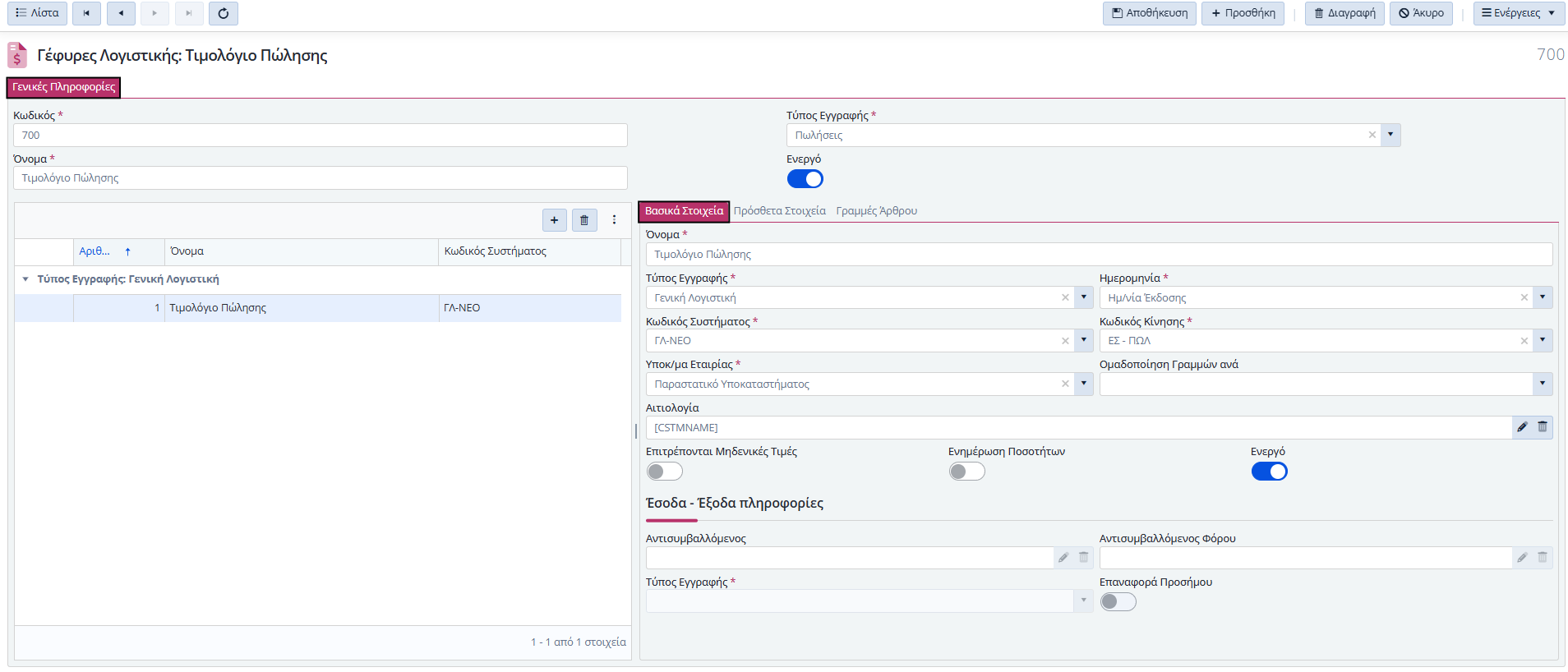This screenshot has height=672, width=1568.
Task: Edit the Αιτιολογία field with the pencil icon
Action: click(1522, 427)
